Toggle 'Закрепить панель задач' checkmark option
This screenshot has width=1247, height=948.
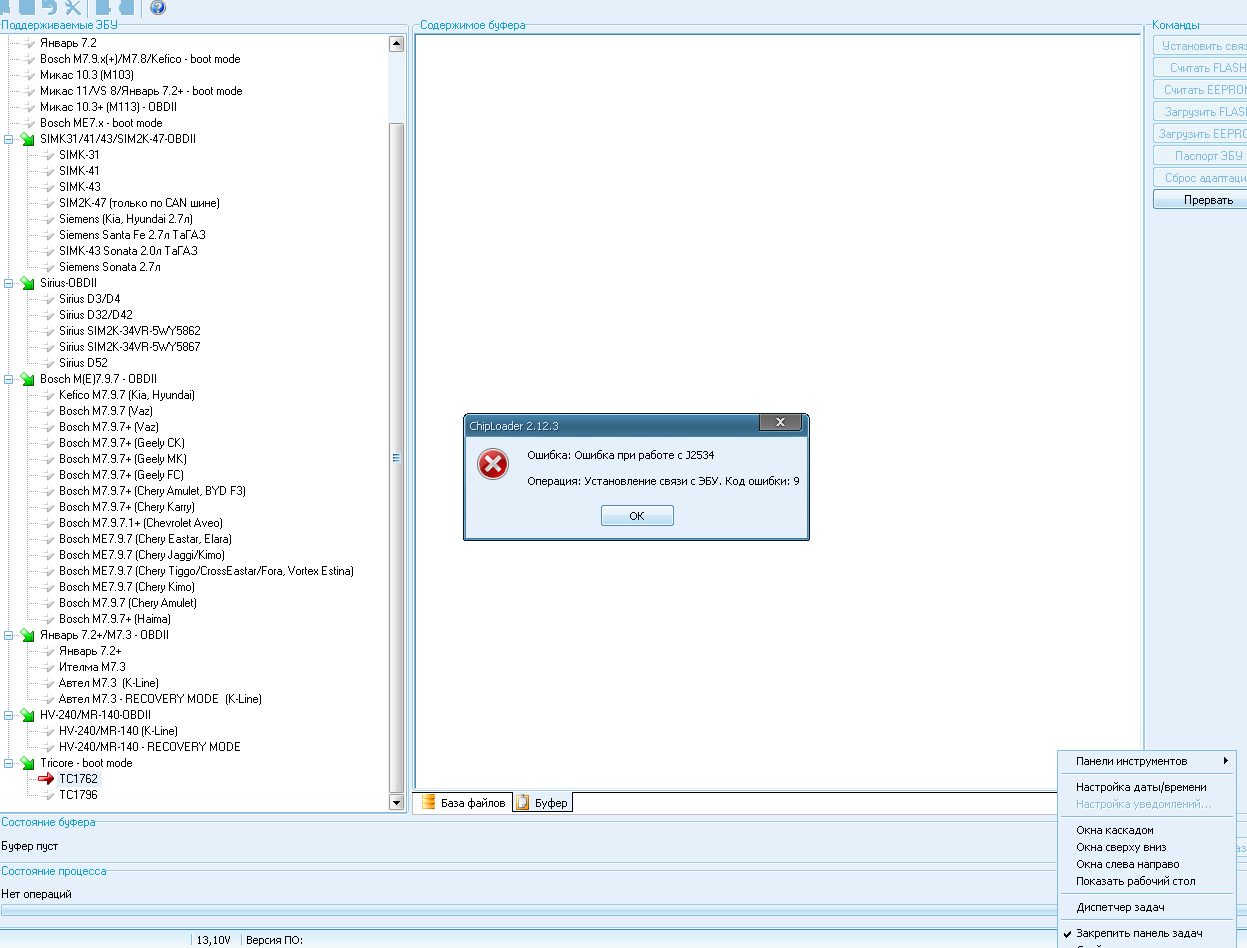(x=1138, y=933)
